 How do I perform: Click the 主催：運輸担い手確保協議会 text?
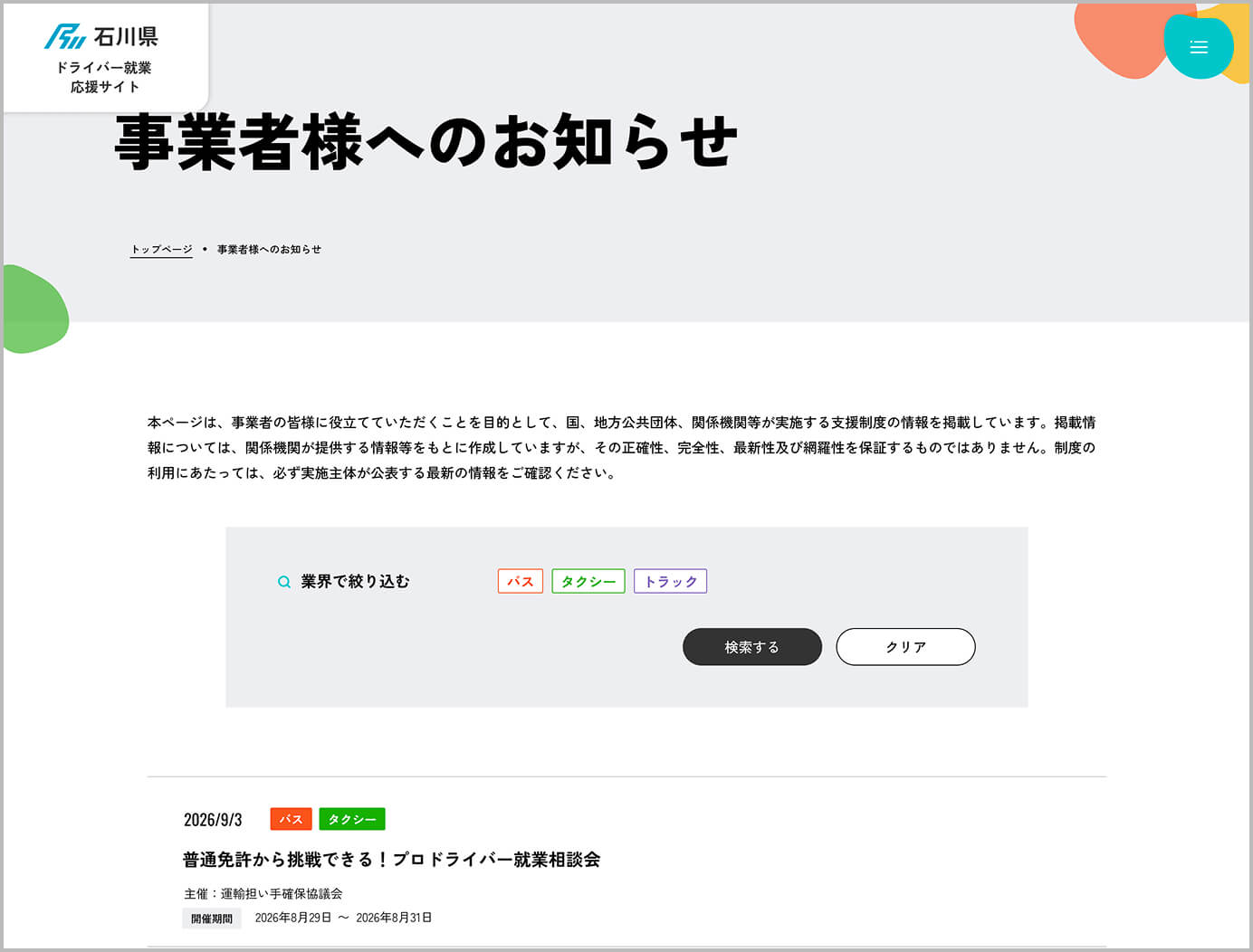coord(263,894)
